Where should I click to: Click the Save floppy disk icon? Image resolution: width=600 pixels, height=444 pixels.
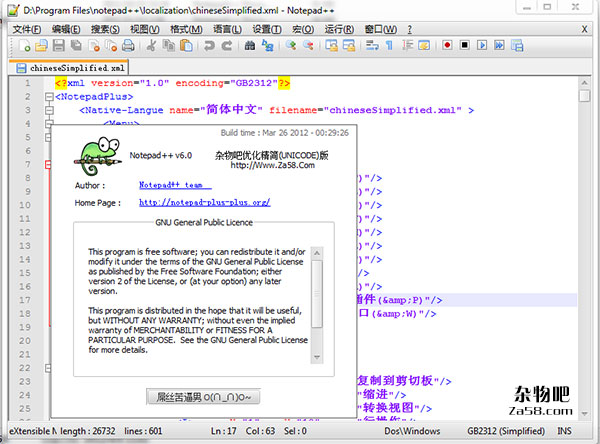(x=59, y=46)
